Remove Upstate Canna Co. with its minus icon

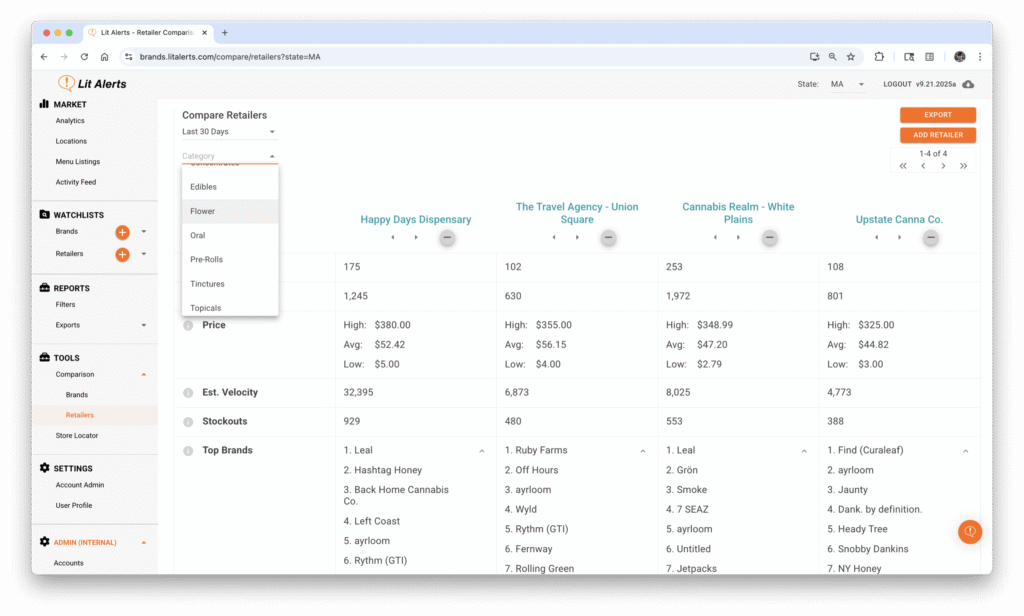pyautogui.click(x=931, y=238)
